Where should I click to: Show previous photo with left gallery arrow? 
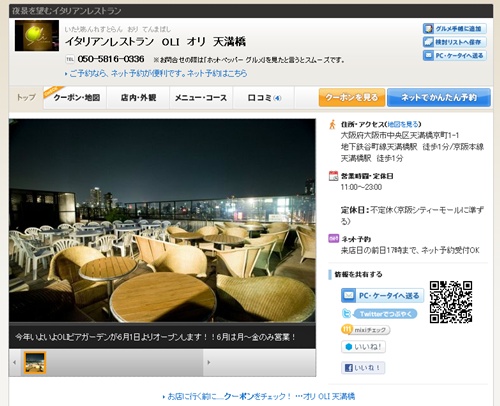[15, 362]
